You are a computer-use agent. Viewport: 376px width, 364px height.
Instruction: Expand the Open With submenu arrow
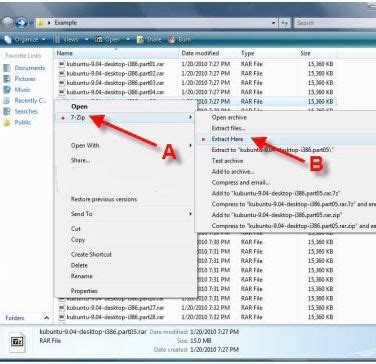[191, 145]
